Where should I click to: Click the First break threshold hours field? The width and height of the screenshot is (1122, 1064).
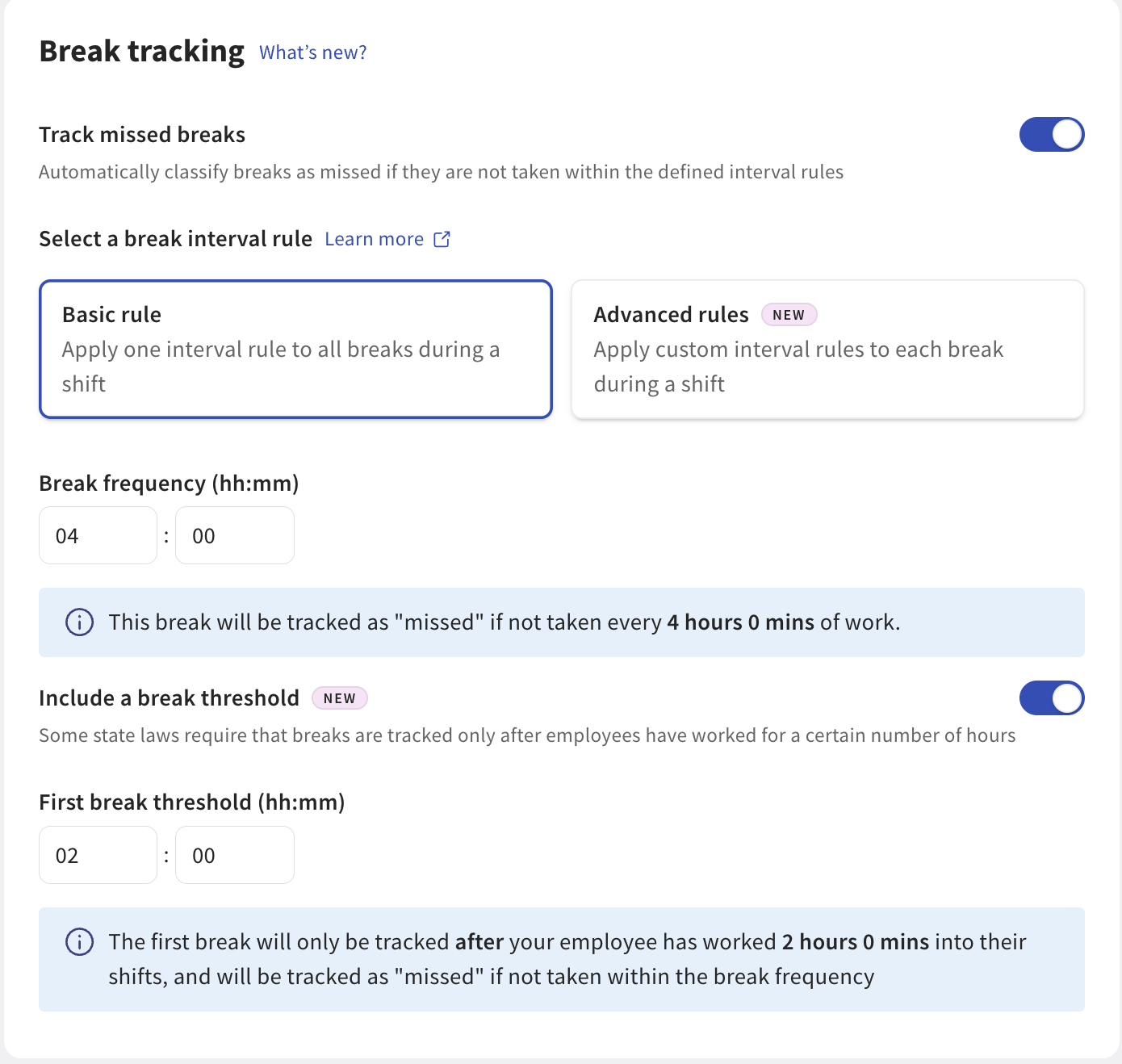click(x=98, y=855)
